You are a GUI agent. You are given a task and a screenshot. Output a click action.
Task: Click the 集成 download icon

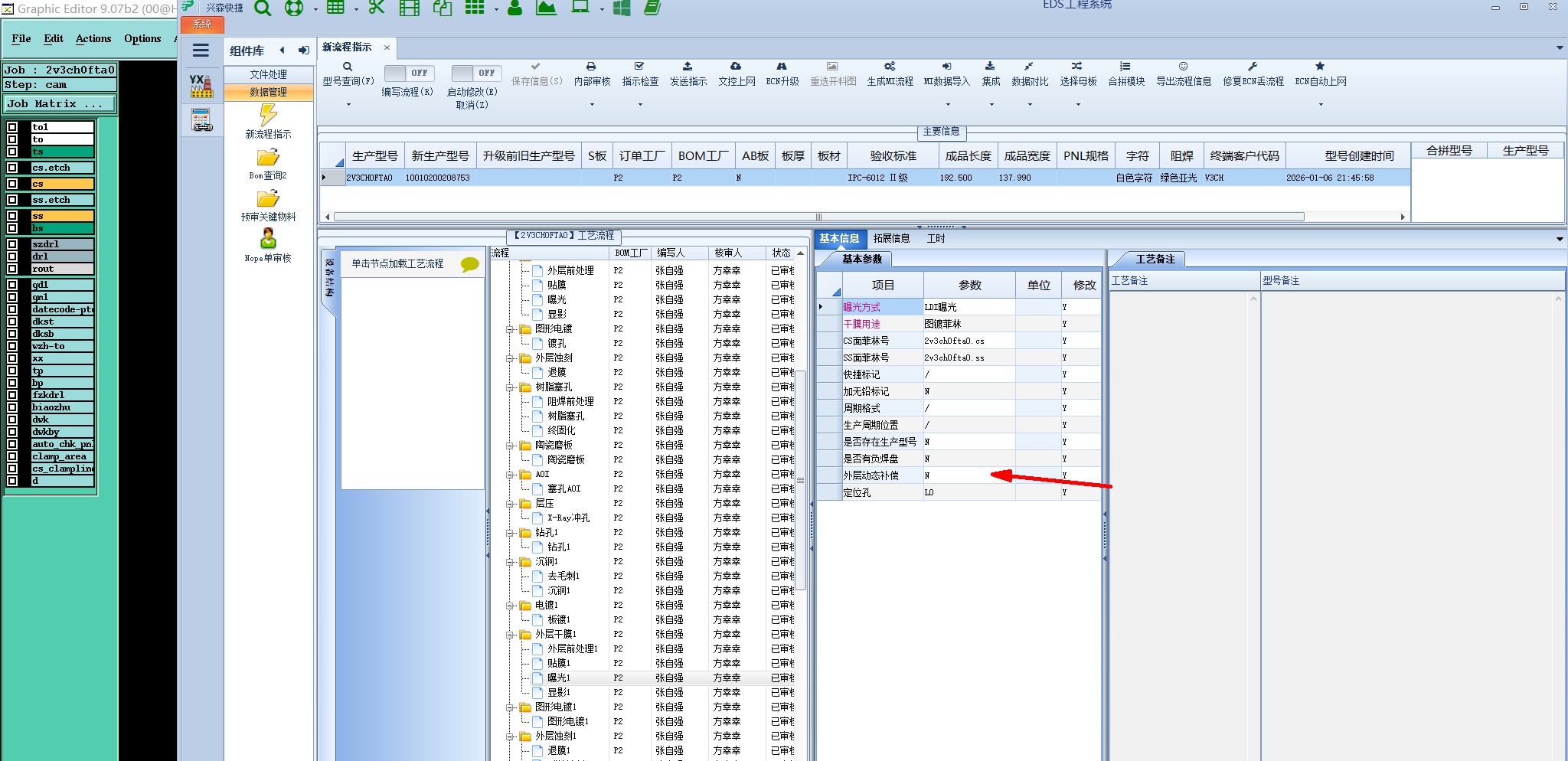(990, 67)
